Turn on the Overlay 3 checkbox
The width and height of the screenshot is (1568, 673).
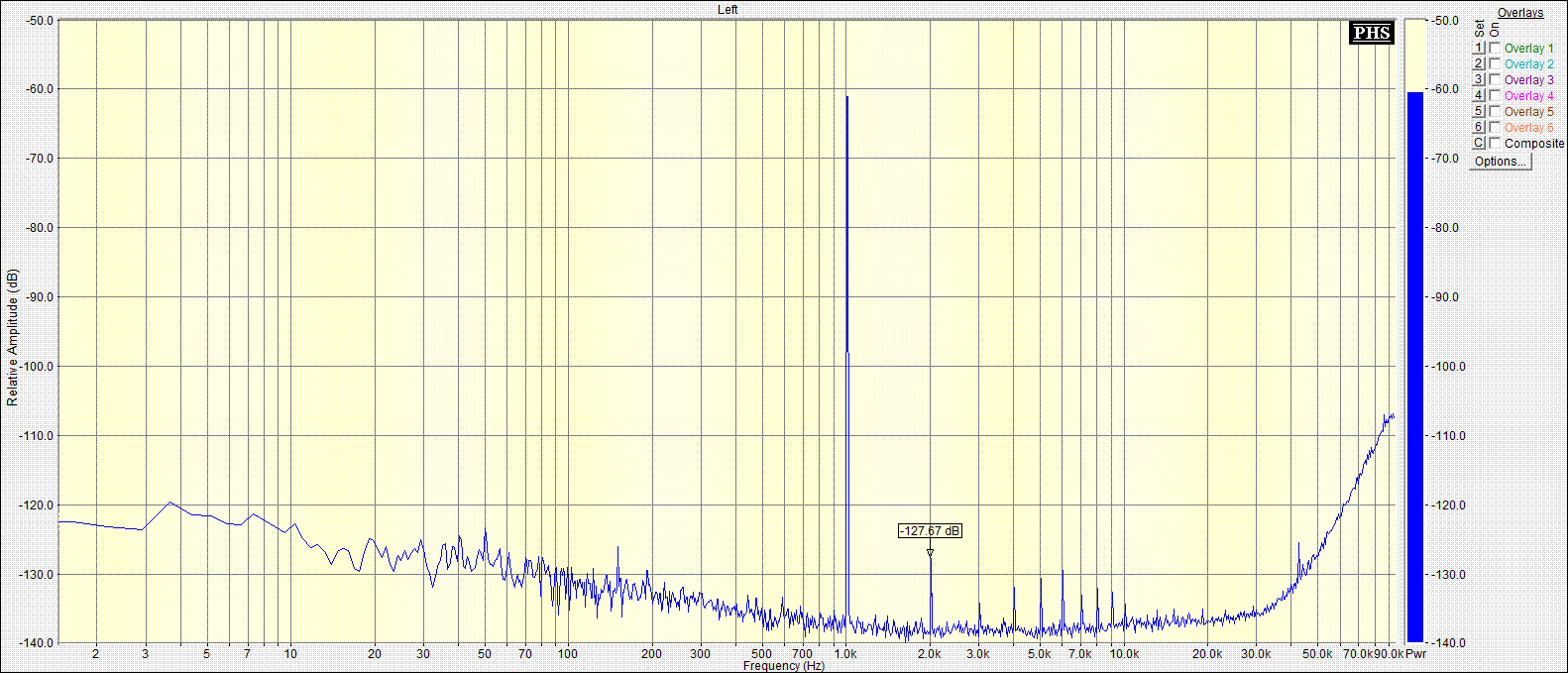pos(1495,79)
